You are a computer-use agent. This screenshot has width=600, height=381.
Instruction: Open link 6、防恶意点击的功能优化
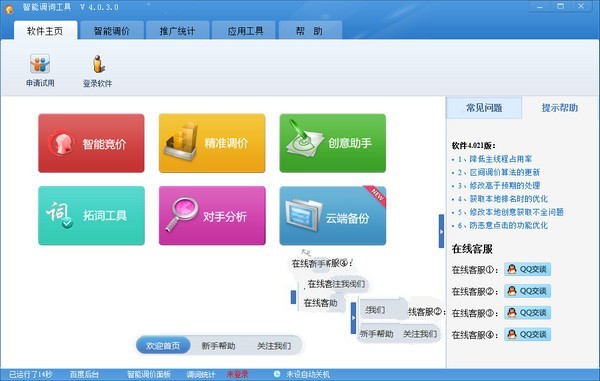point(502,225)
